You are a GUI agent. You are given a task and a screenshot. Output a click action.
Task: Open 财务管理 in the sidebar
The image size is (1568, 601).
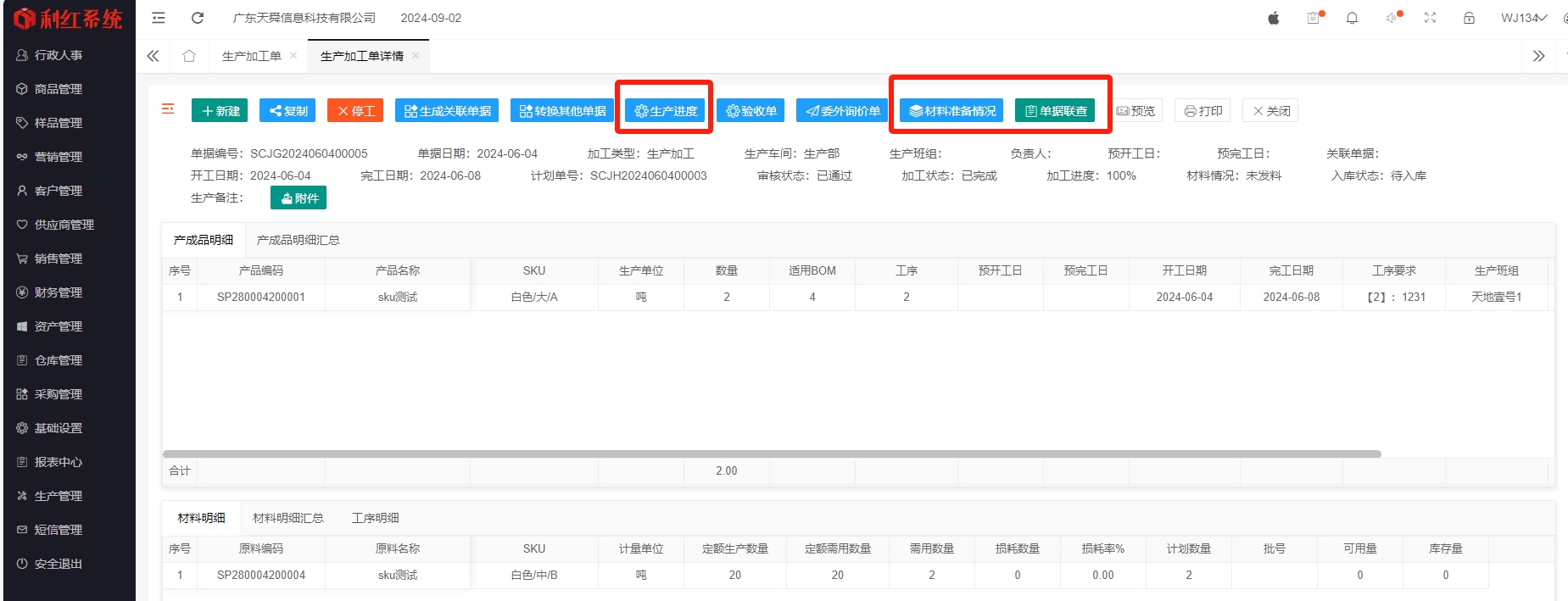pyautogui.click(x=70, y=292)
